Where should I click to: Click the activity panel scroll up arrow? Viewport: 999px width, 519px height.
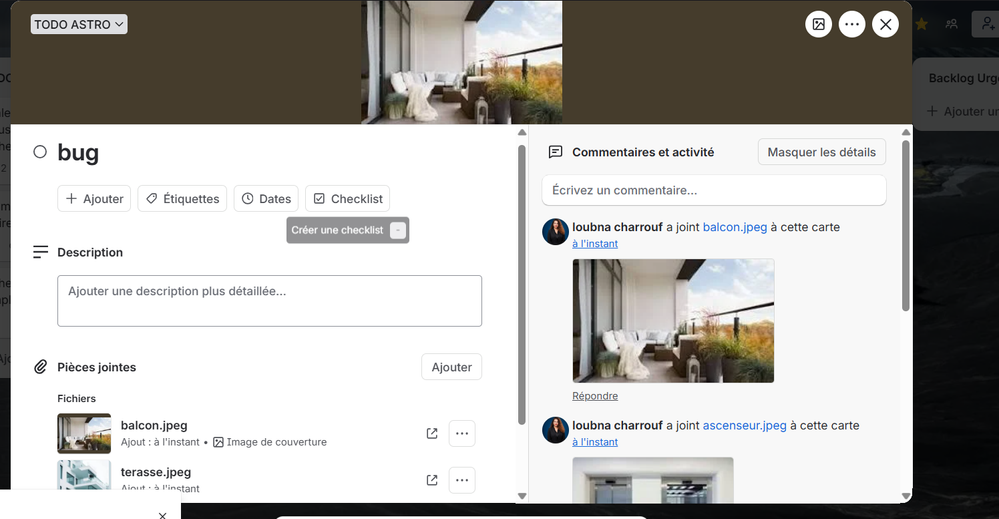tap(906, 132)
